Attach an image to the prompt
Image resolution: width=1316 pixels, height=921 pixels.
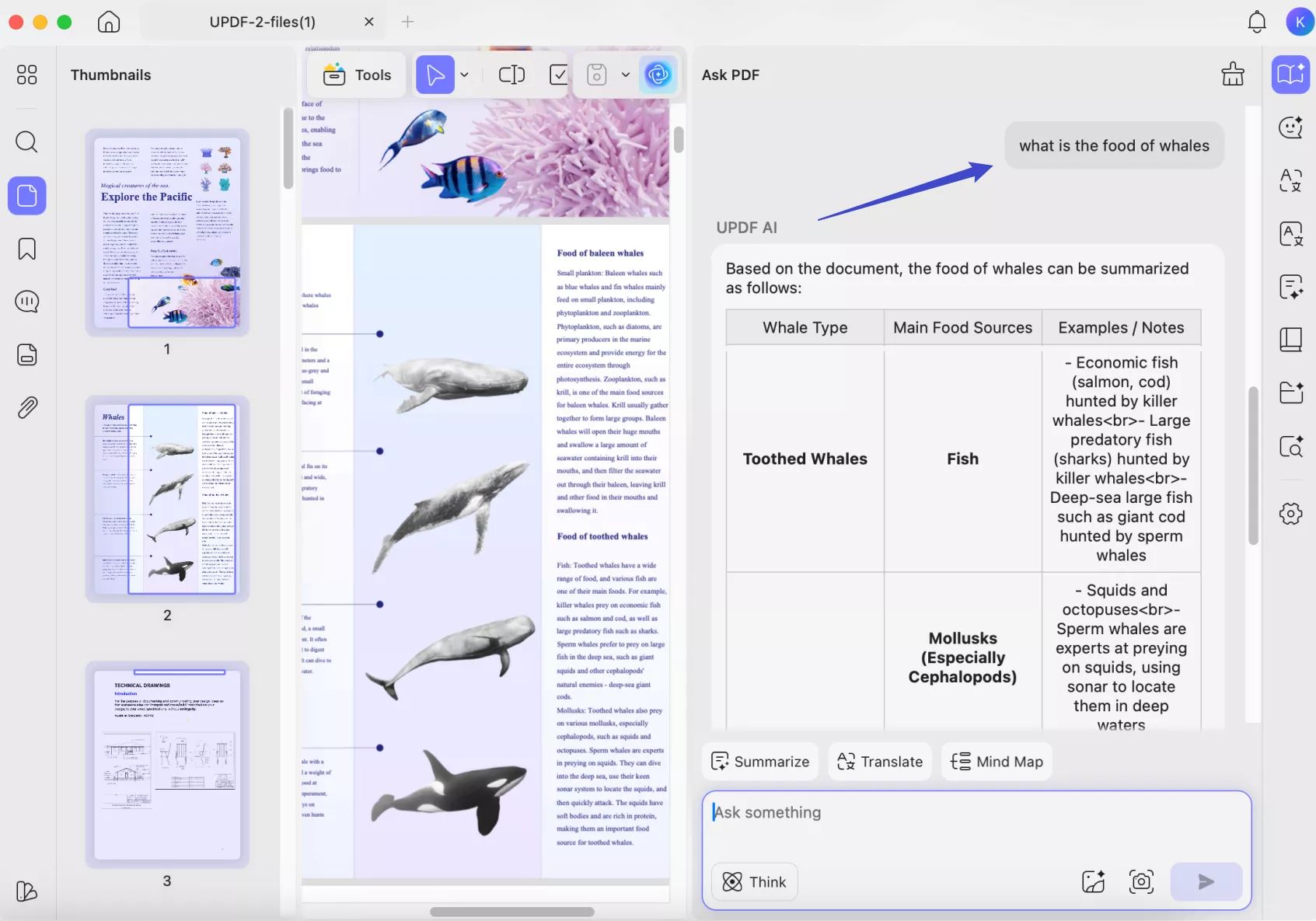(x=1094, y=881)
